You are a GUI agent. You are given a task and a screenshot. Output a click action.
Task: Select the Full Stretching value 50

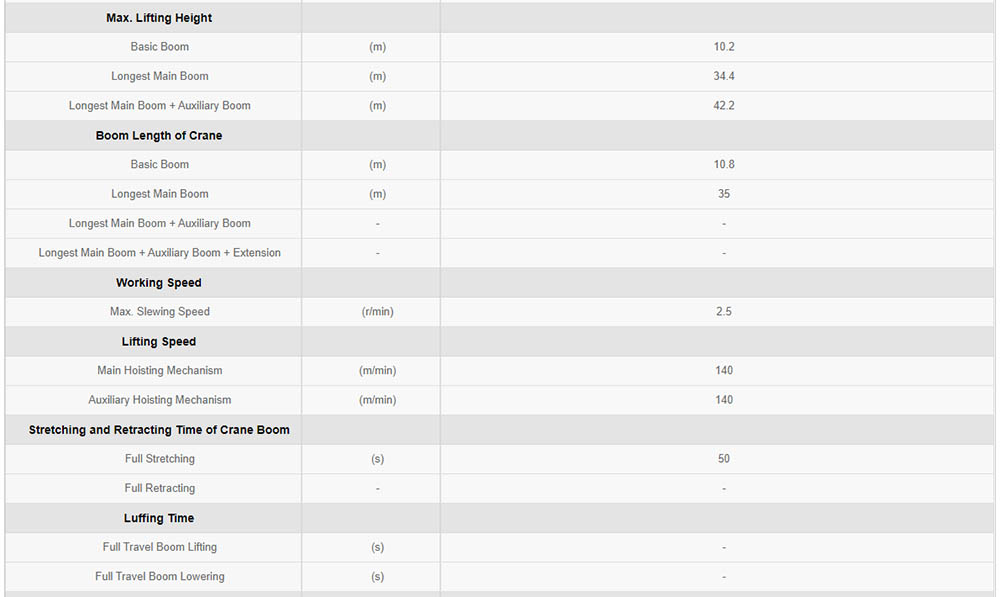coord(724,458)
